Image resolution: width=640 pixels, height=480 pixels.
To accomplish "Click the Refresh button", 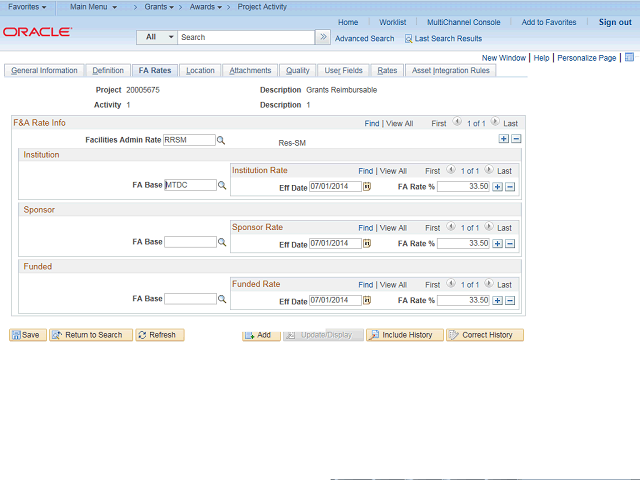I will (160, 335).
